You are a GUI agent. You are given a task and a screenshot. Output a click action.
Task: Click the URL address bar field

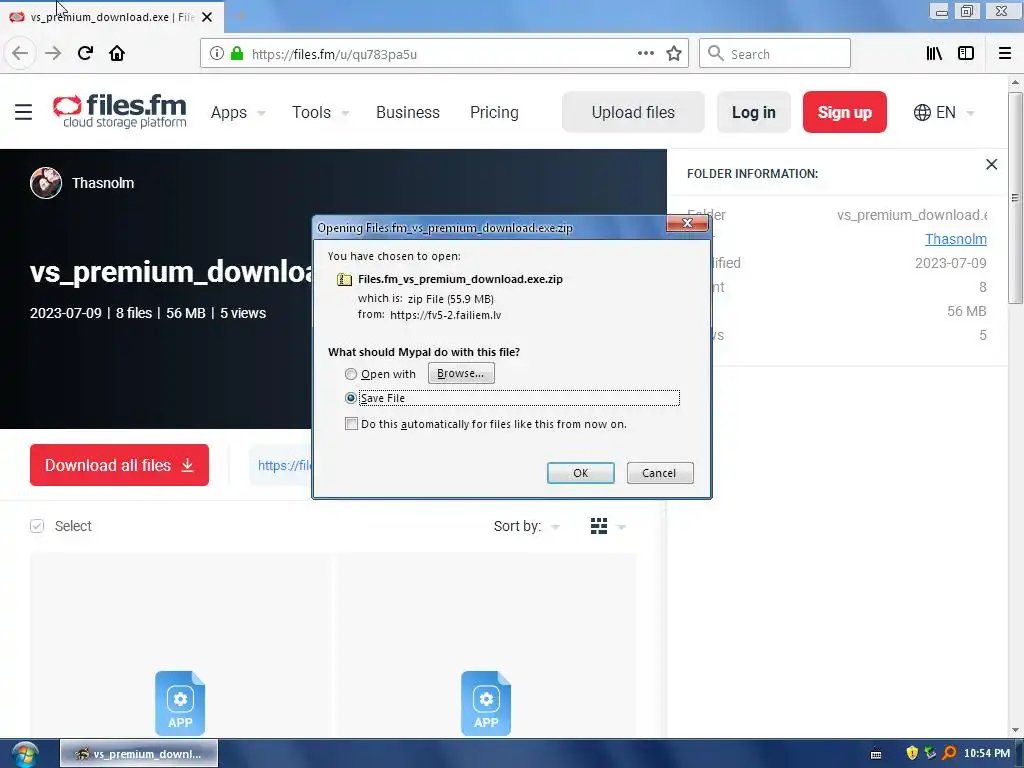pos(444,54)
